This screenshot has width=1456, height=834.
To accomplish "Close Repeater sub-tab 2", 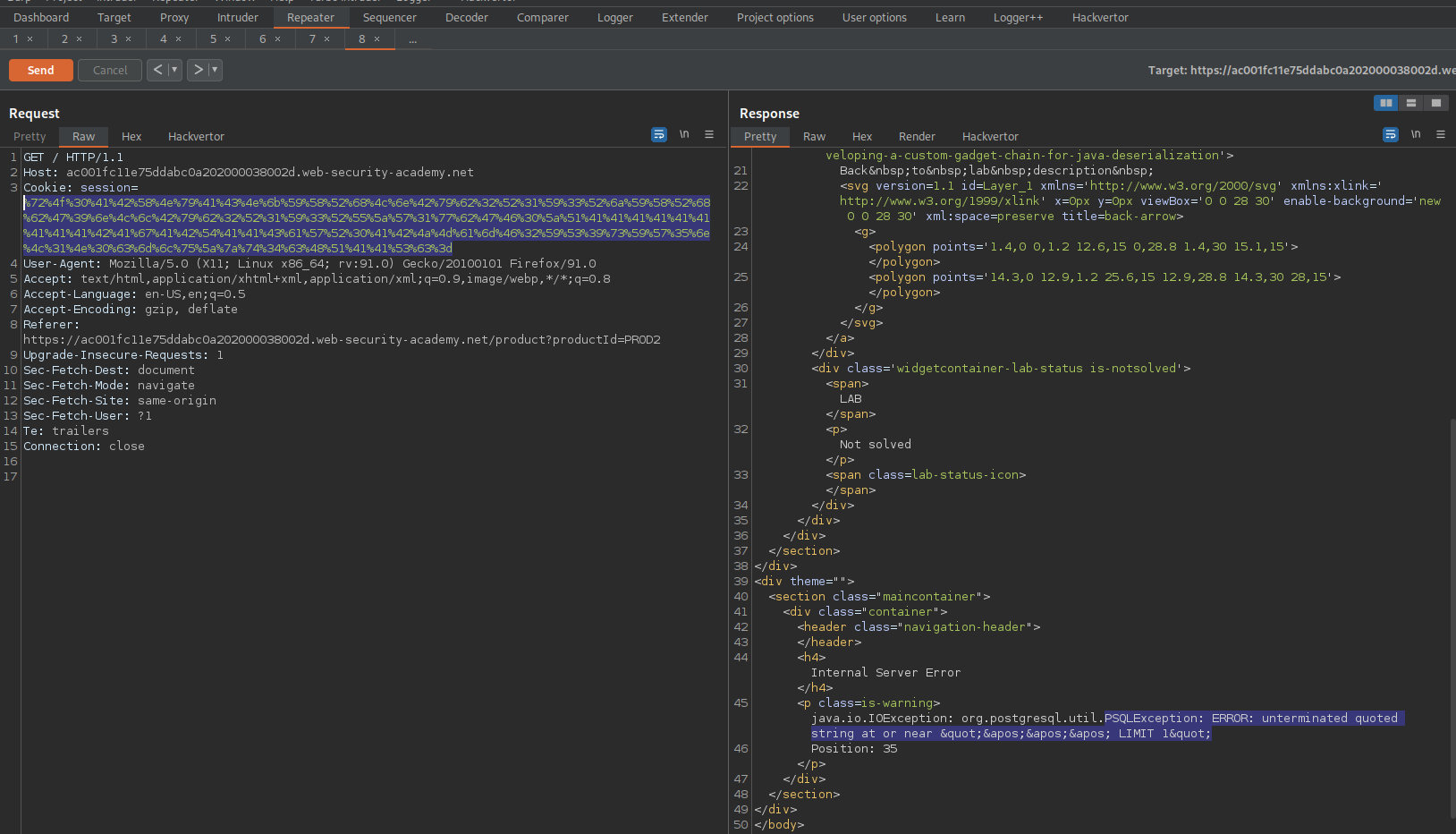I will pos(79,39).
